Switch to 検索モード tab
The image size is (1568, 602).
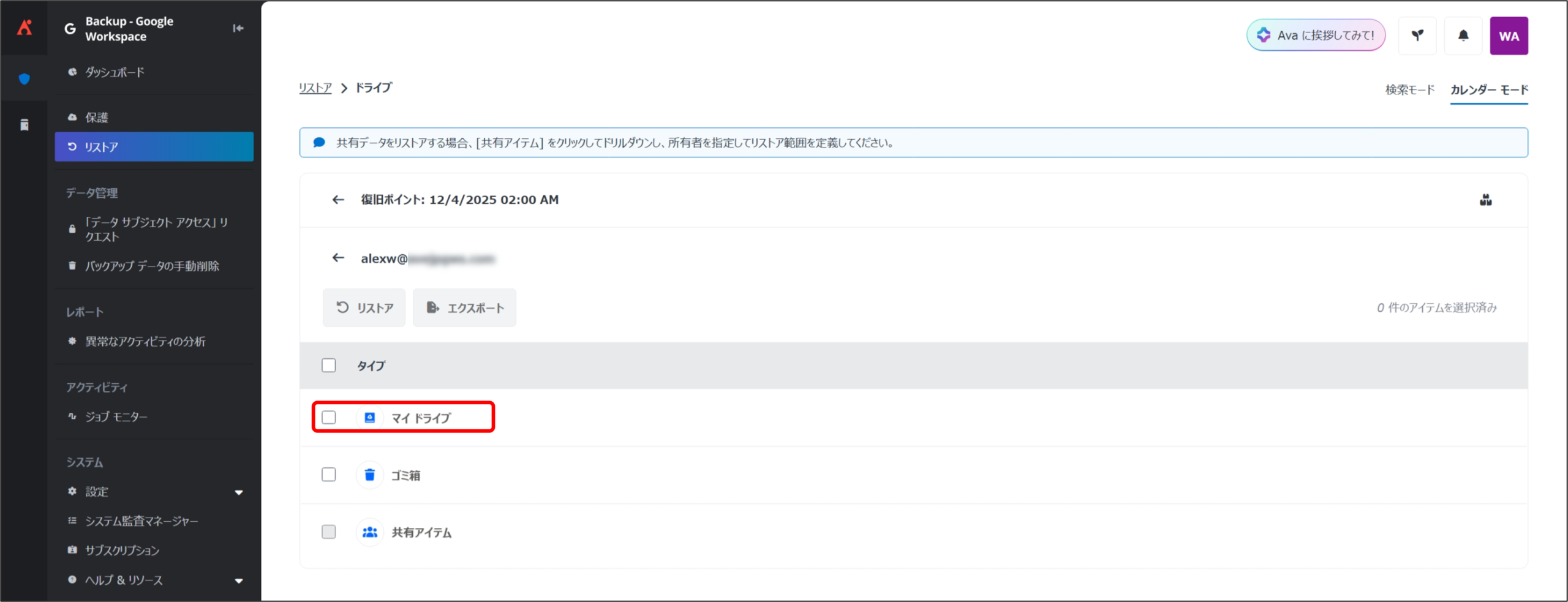(1409, 90)
